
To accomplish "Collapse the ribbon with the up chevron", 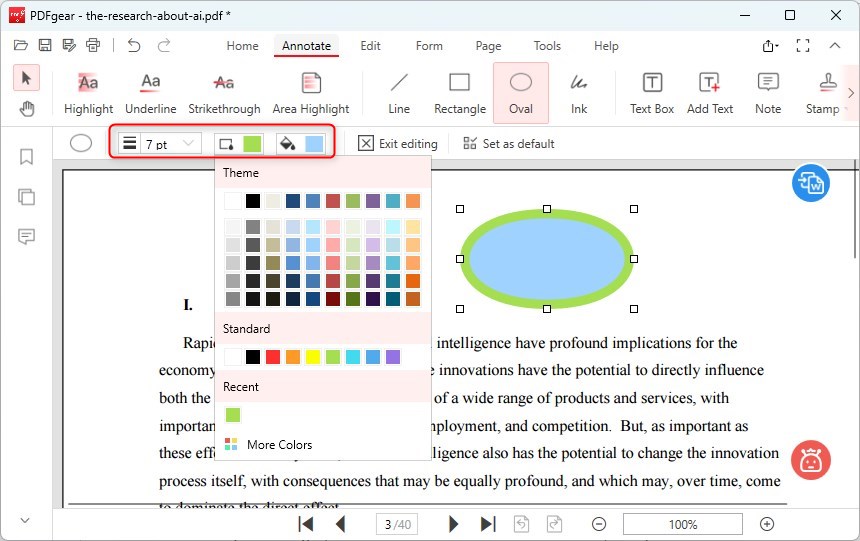I will (x=835, y=46).
